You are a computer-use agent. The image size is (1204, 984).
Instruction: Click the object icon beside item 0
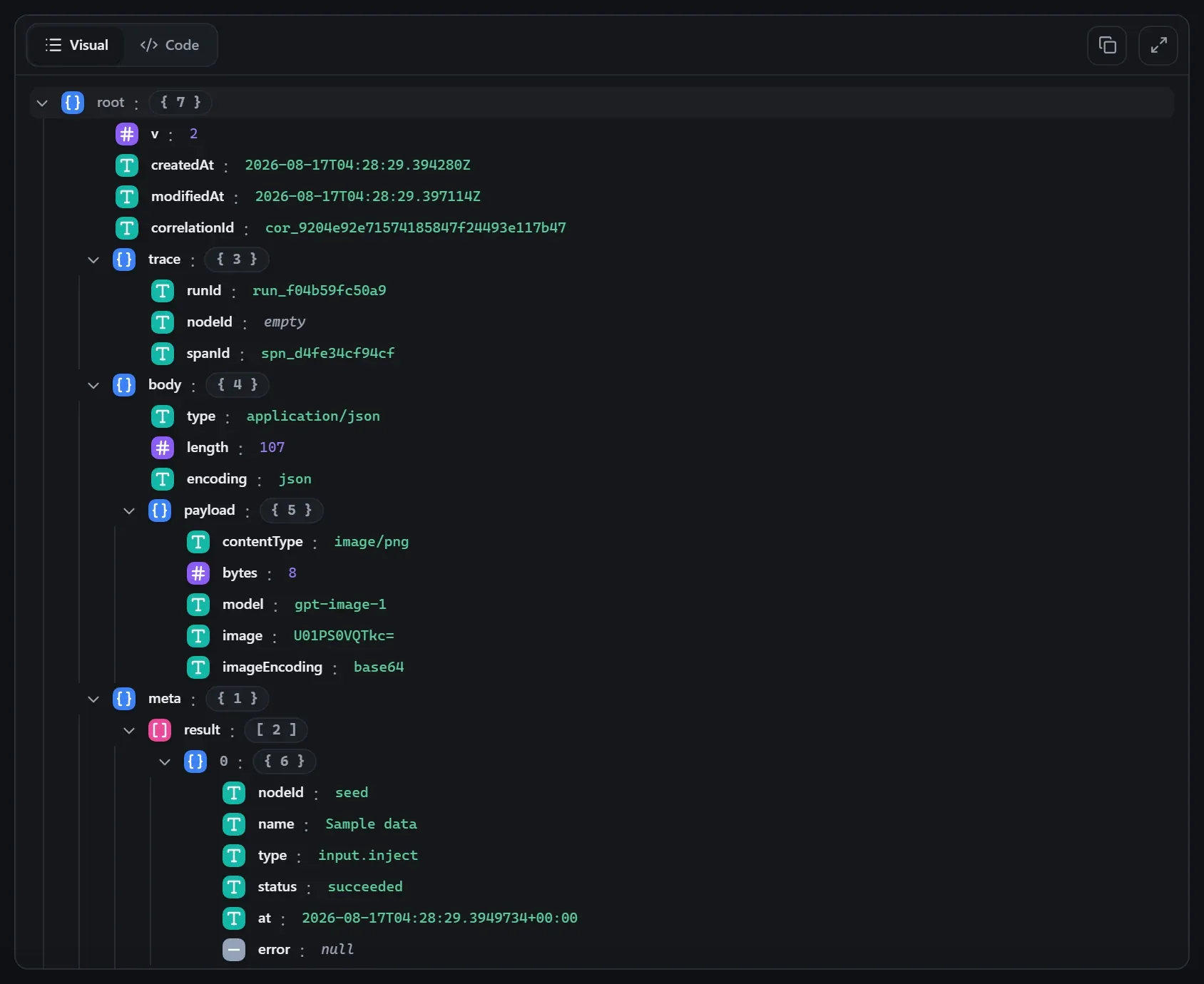pos(195,762)
